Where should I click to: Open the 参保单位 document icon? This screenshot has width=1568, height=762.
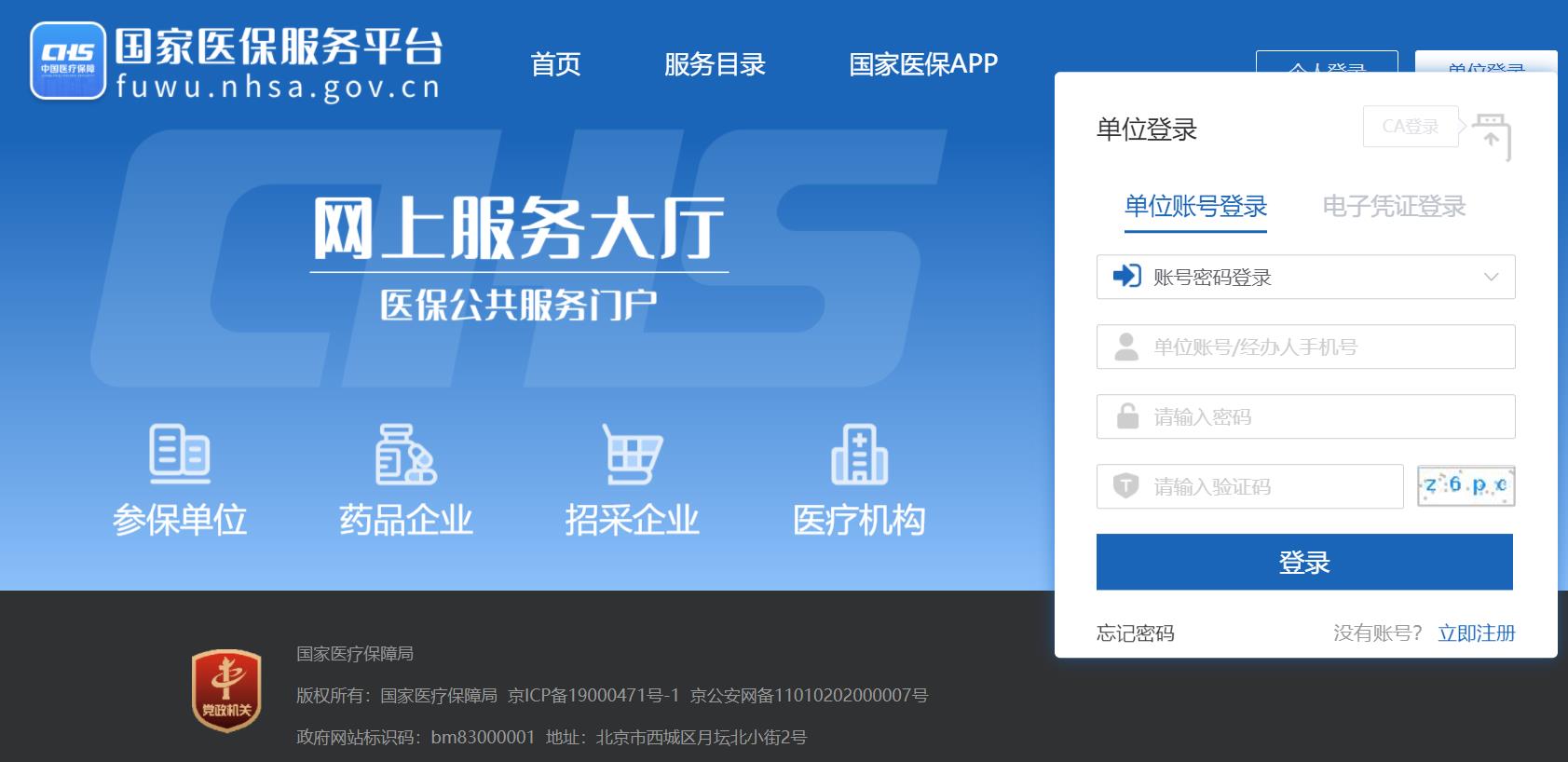tap(180, 454)
